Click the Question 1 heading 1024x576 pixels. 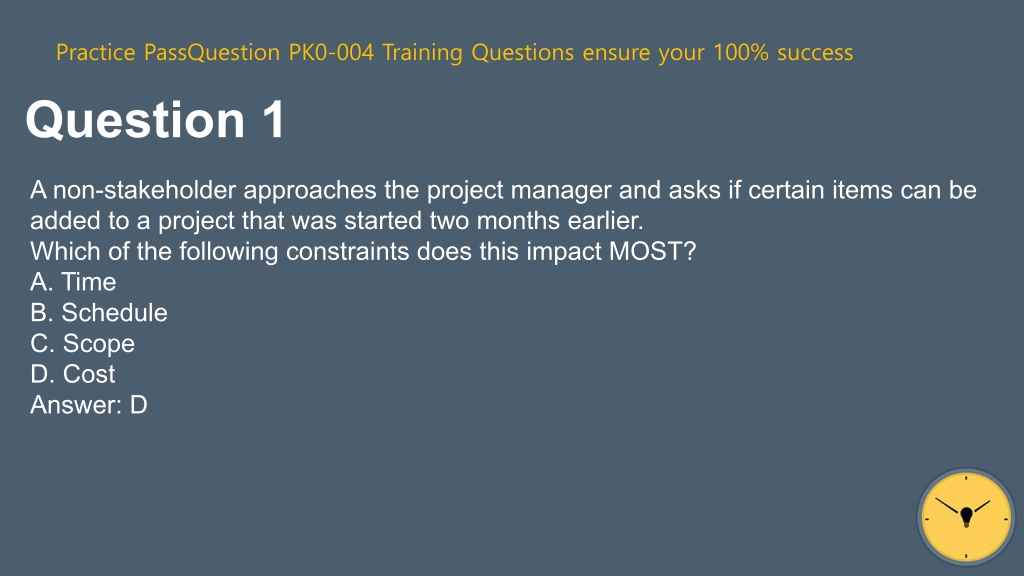click(x=155, y=120)
